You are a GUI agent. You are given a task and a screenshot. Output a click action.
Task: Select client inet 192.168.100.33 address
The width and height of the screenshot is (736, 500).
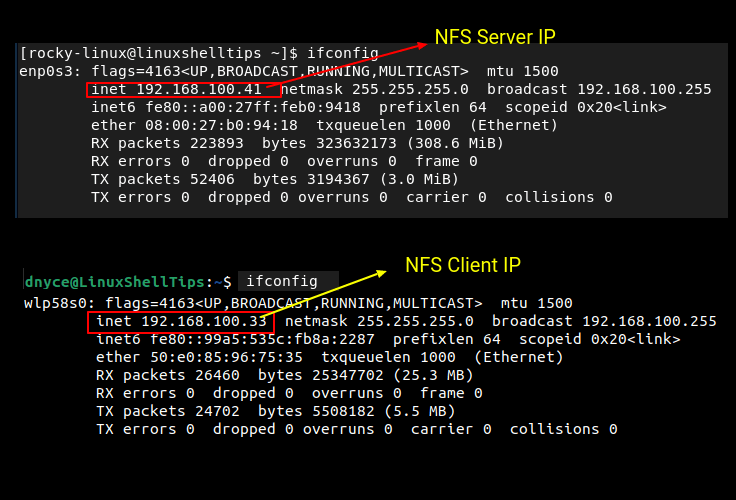click(x=181, y=321)
